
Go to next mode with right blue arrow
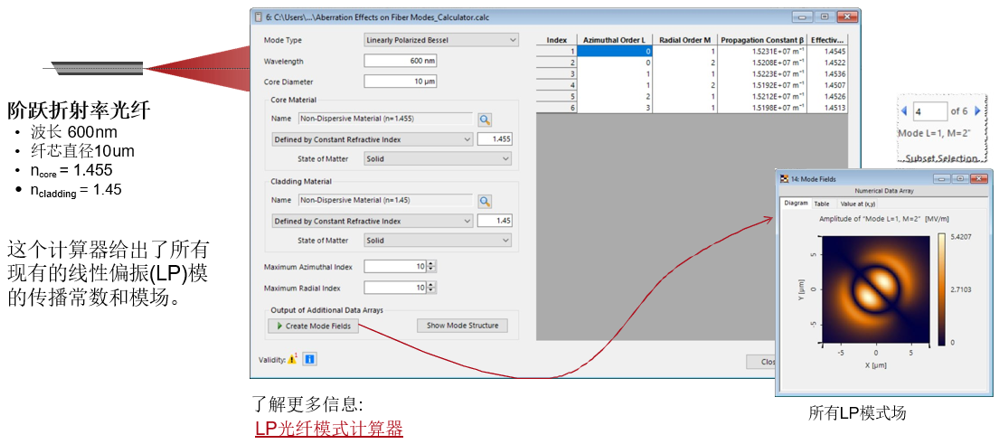tap(977, 111)
